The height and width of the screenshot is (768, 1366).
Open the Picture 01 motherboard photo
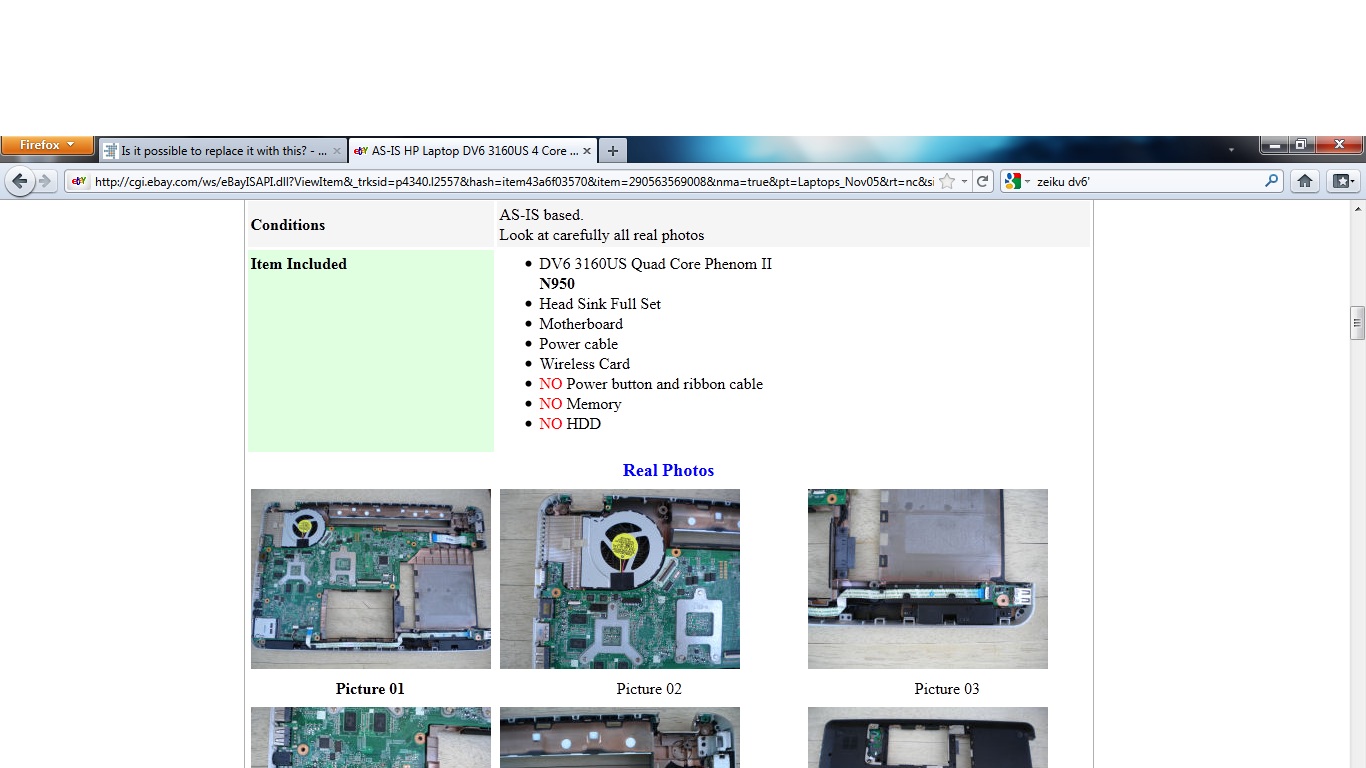[371, 579]
